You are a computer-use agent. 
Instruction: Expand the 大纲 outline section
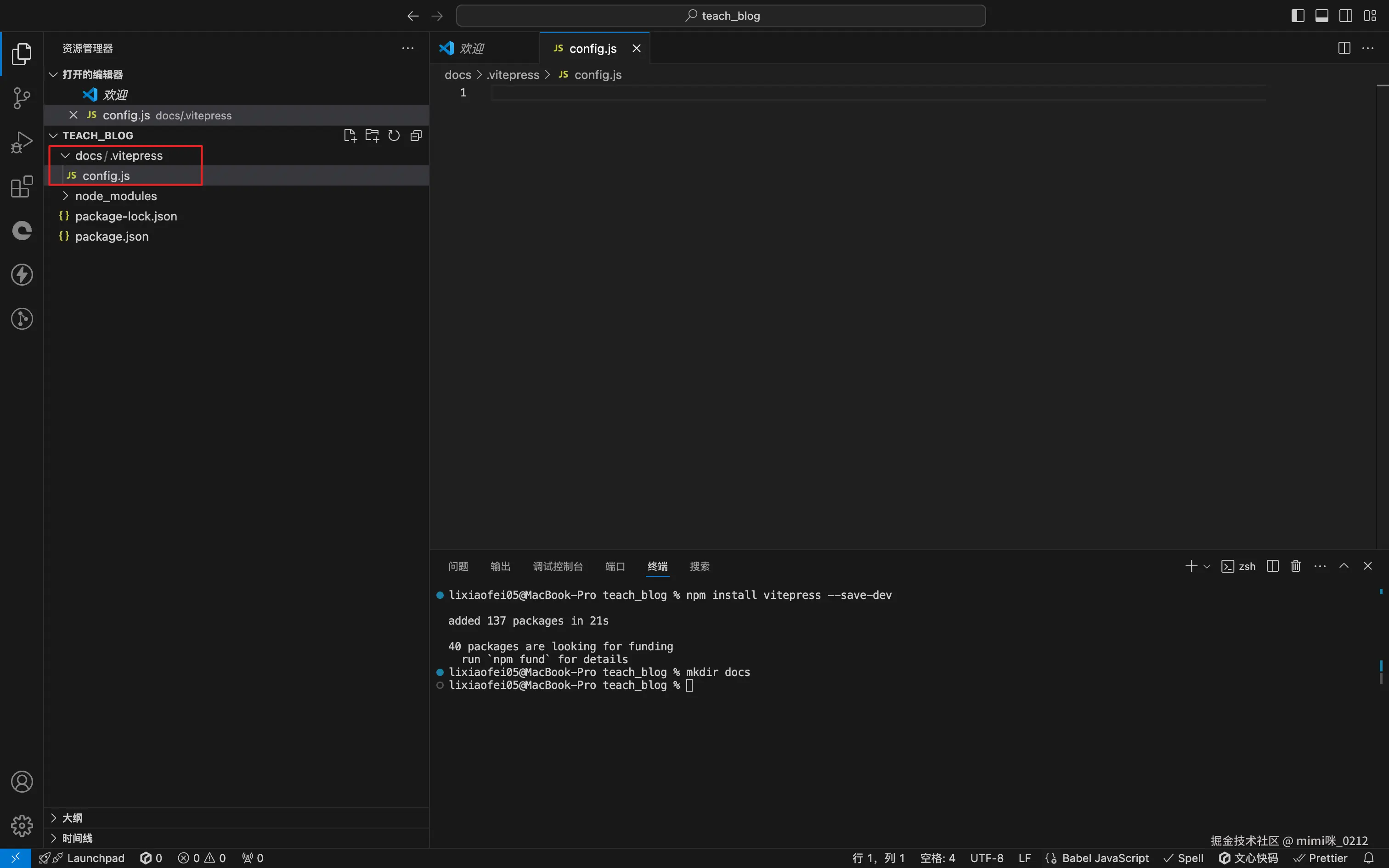(x=72, y=817)
